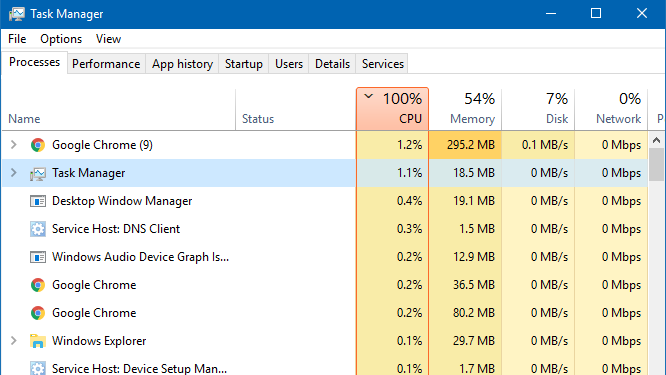
Task: Click the 80.2 MB memory cell
Action: pyautogui.click(x=465, y=313)
